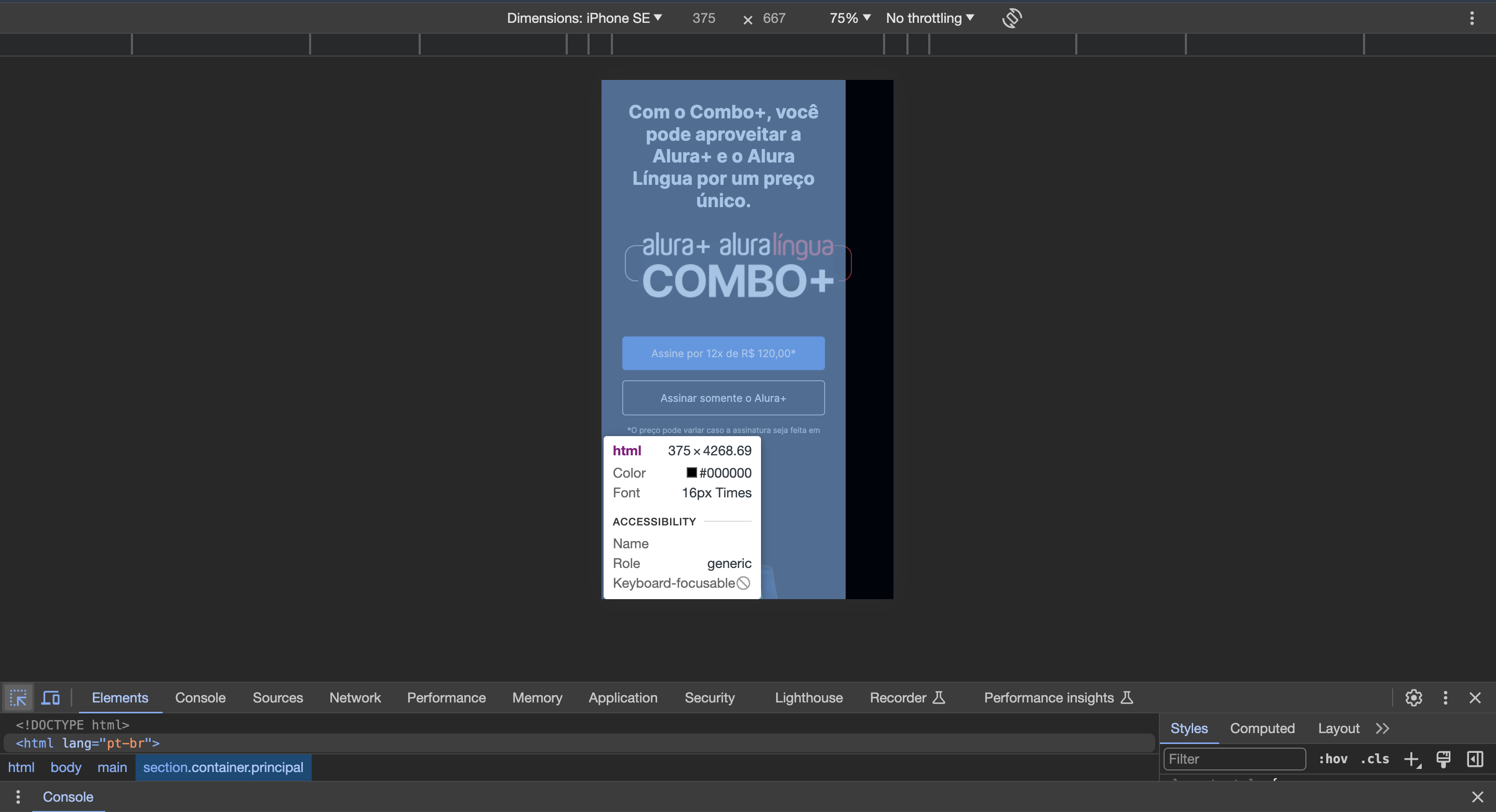The width and height of the screenshot is (1496, 812).
Task: Click the section.container.principal breadcrumb
Action: (x=223, y=767)
